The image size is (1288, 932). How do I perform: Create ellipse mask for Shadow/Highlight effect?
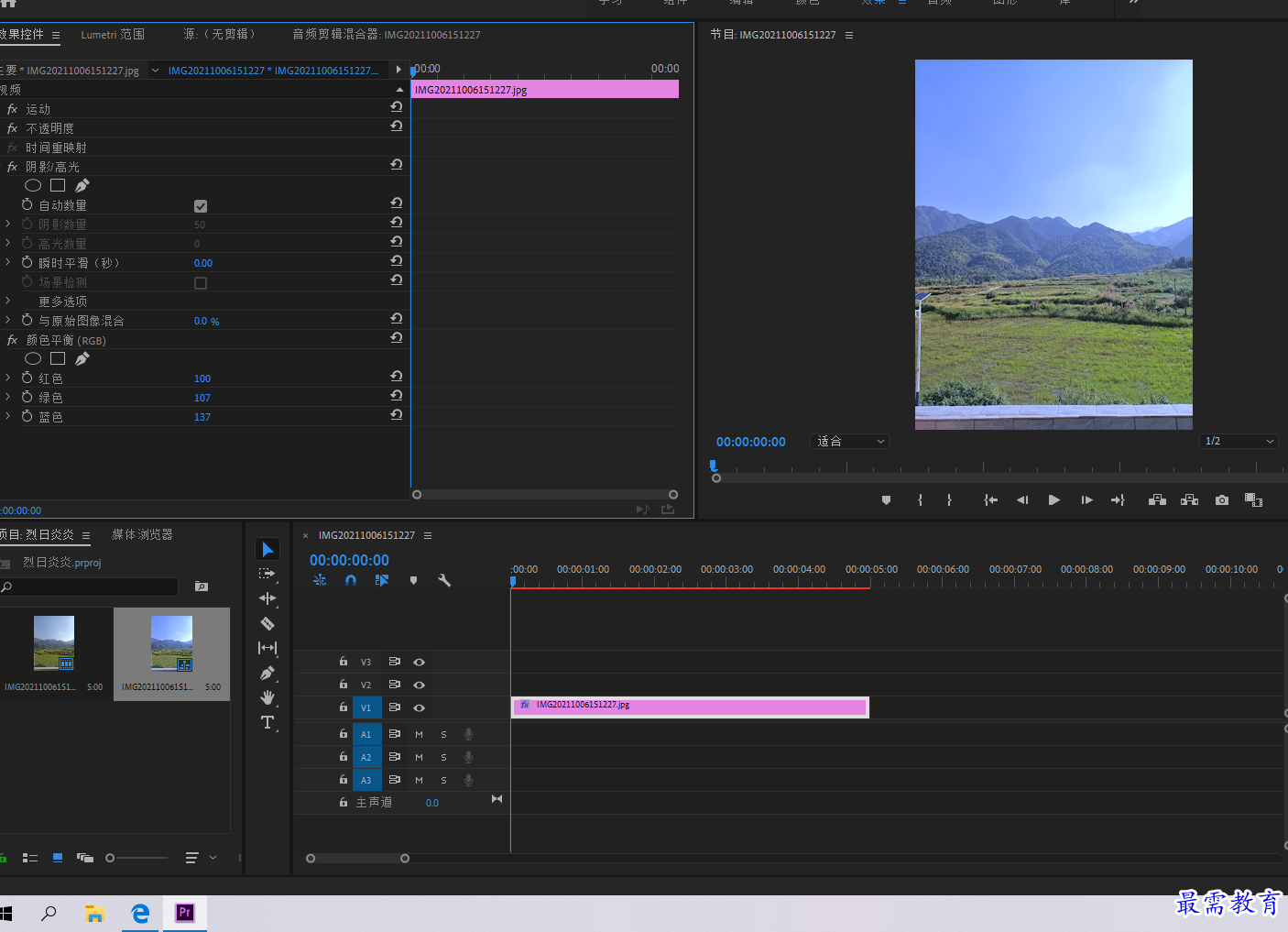(33, 185)
